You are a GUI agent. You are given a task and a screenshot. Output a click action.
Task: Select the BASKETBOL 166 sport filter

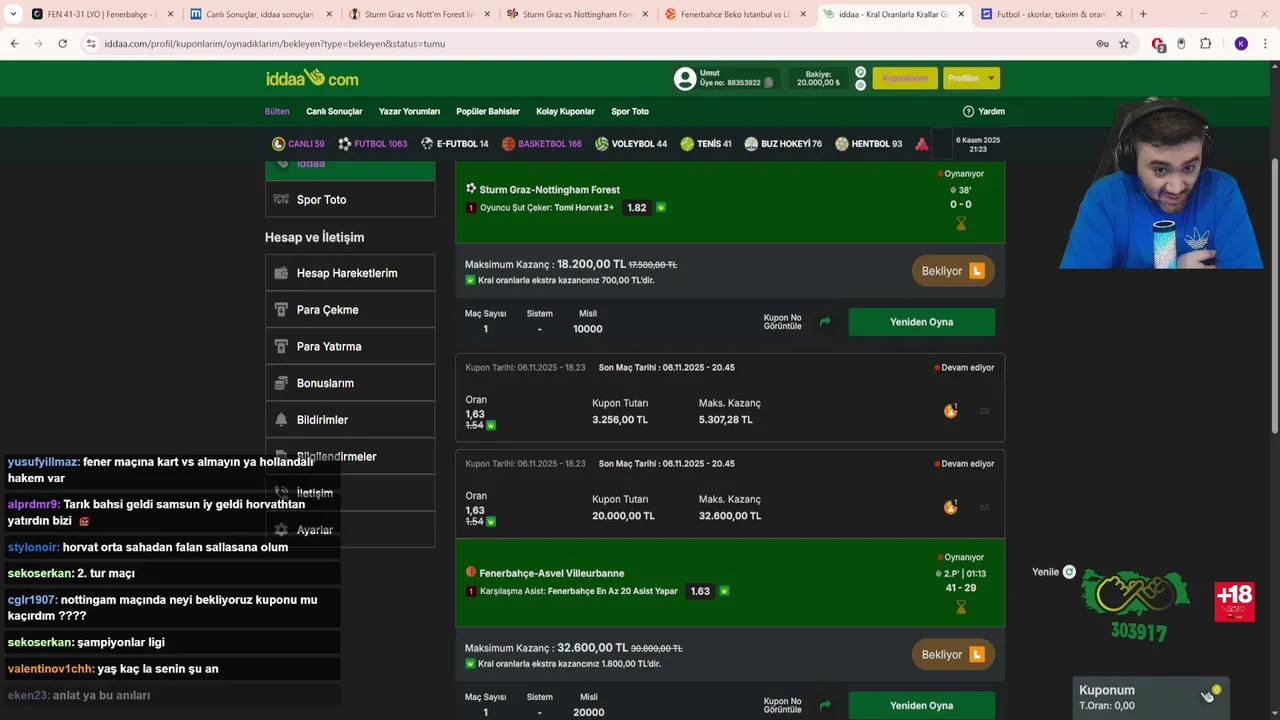(542, 144)
